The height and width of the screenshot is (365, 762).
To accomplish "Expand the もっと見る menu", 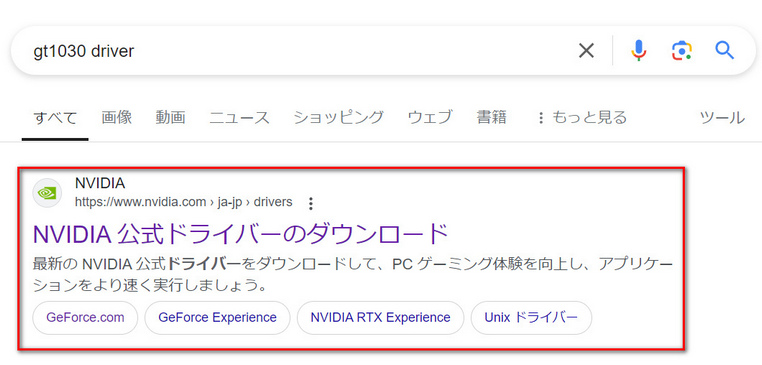I will tap(582, 118).
